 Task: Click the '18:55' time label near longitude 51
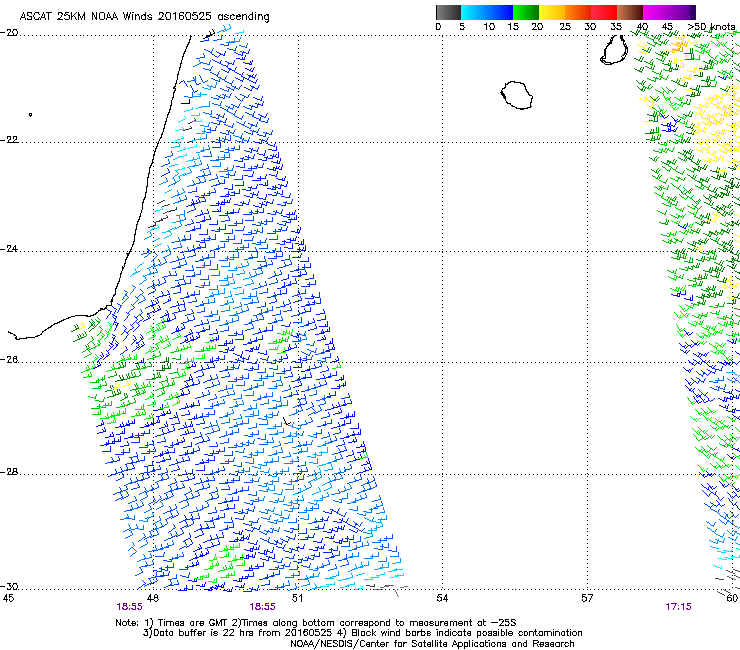[263, 607]
